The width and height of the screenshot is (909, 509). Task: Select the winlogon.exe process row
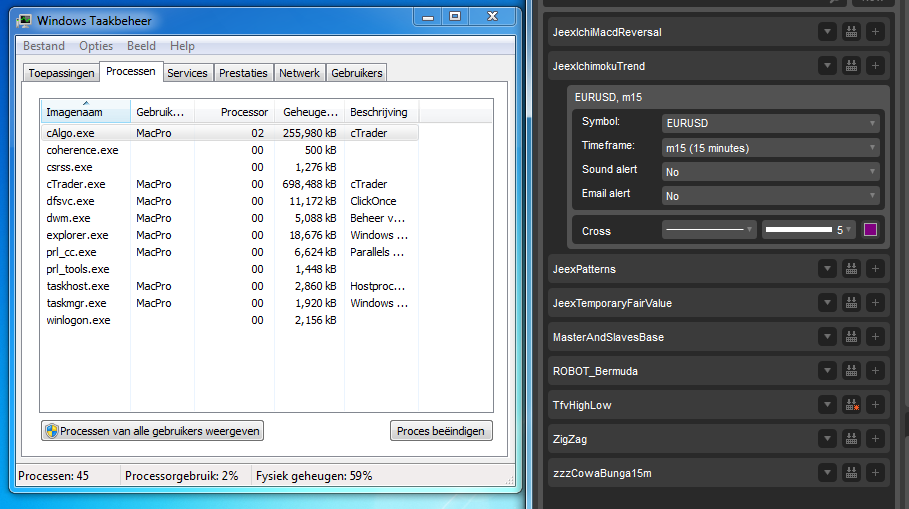(230, 320)
